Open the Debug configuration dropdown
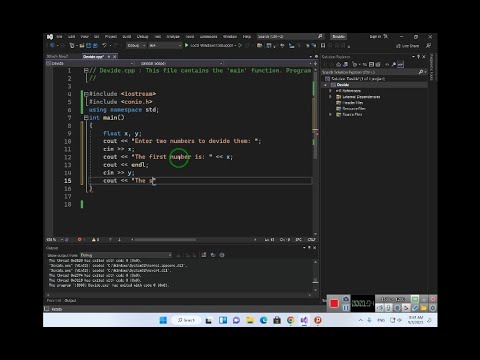The image size is (480, 360). 136,45
